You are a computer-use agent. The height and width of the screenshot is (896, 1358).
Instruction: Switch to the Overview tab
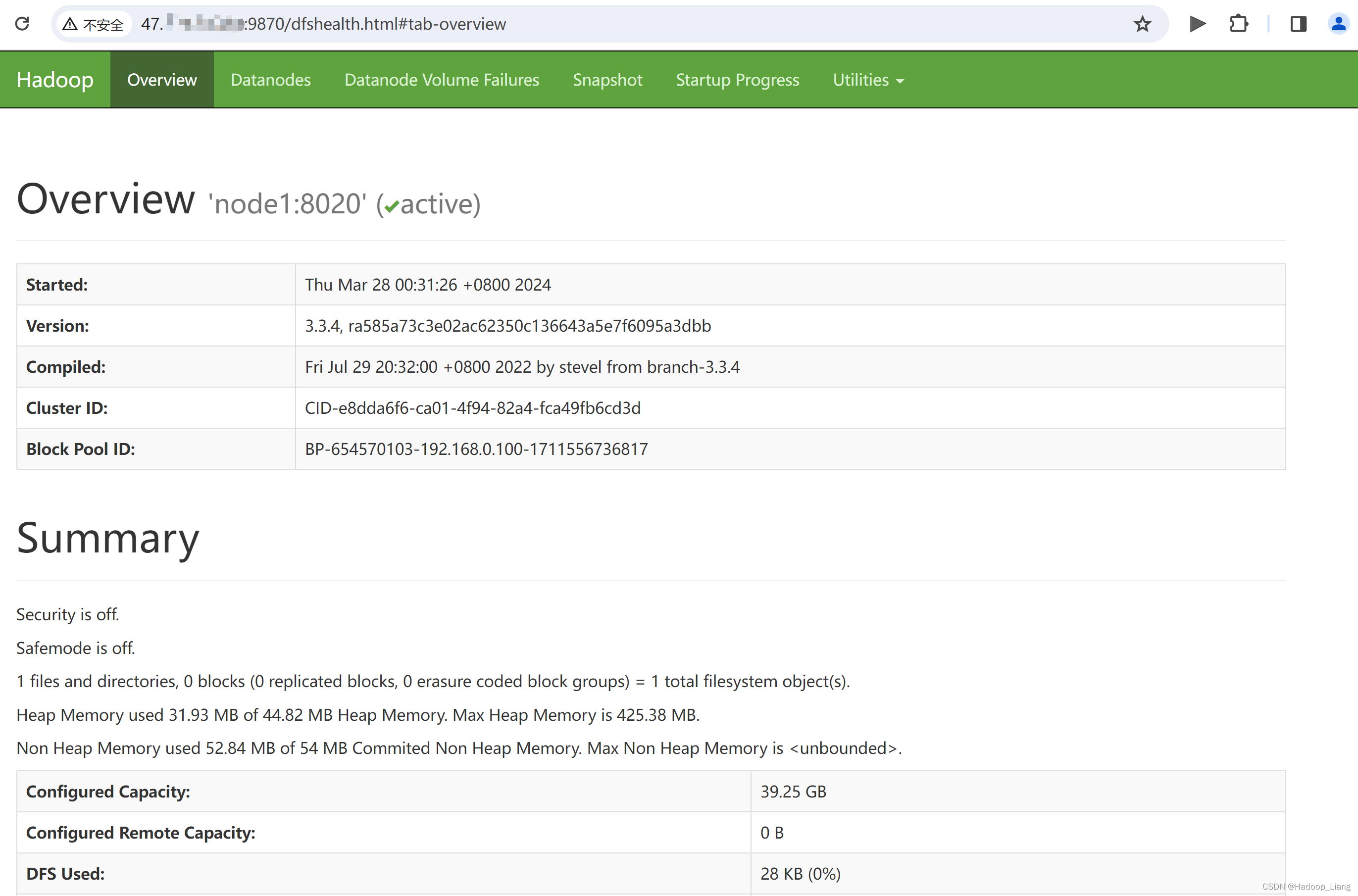[x=162, y=79]
